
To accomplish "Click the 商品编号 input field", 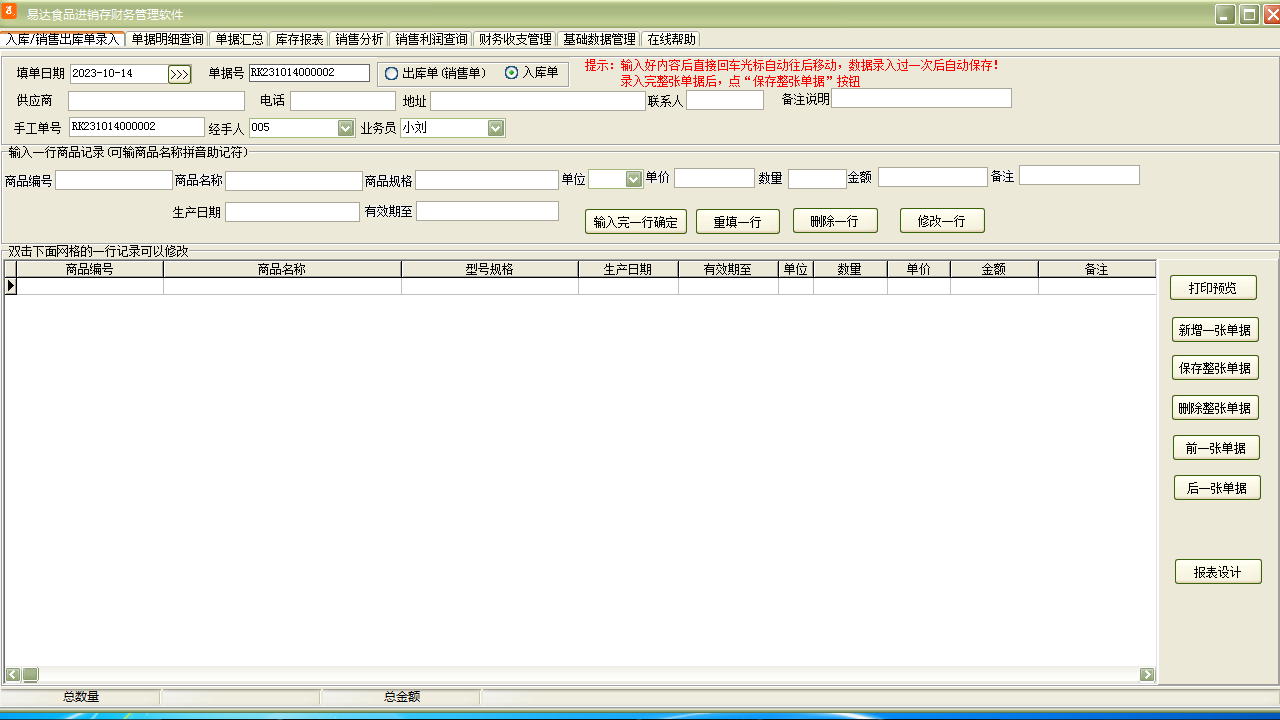I will tap(114, 180).
